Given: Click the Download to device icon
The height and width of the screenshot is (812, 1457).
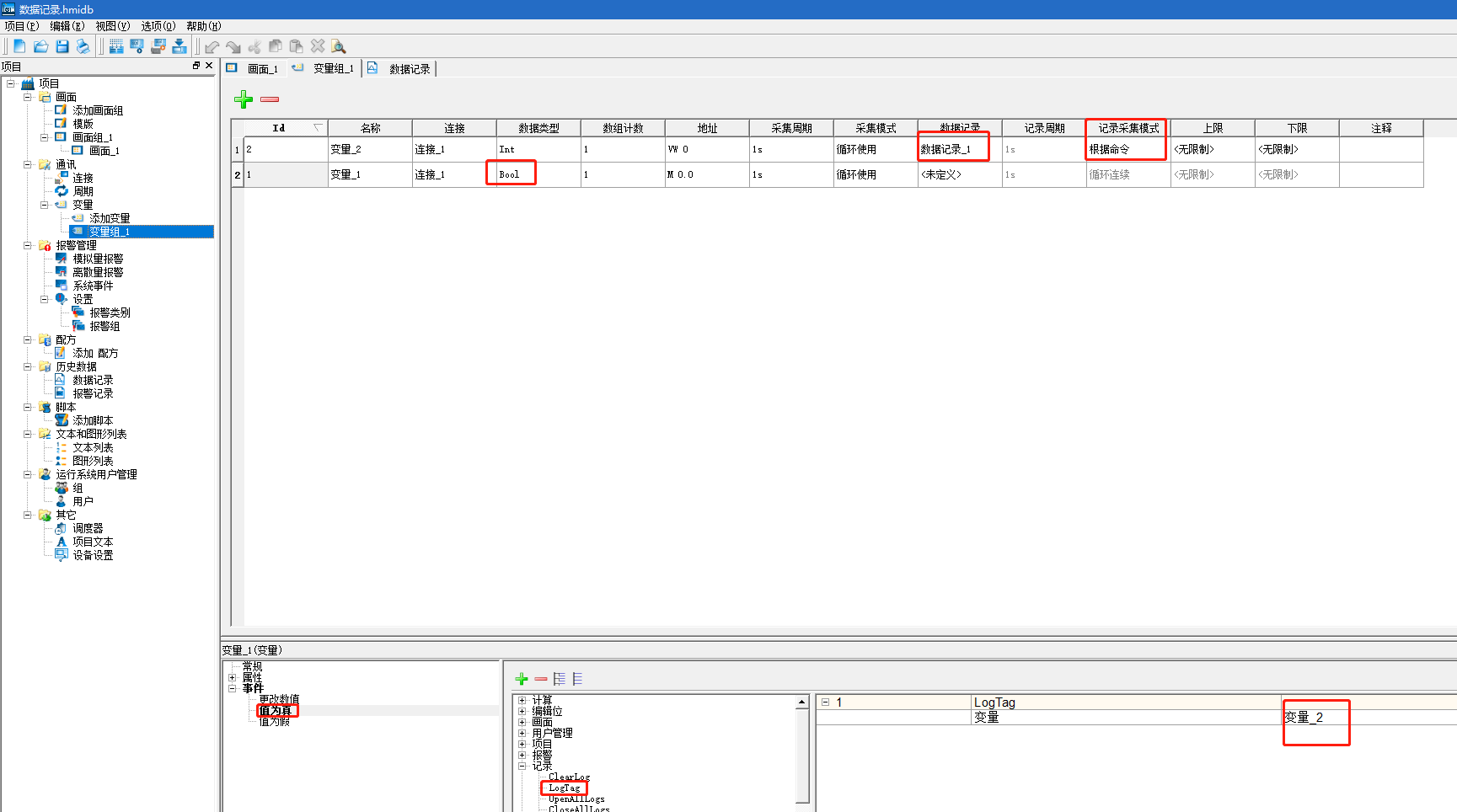Looking at the screenshot, I should pyautogui.click(x=179, y=46).
